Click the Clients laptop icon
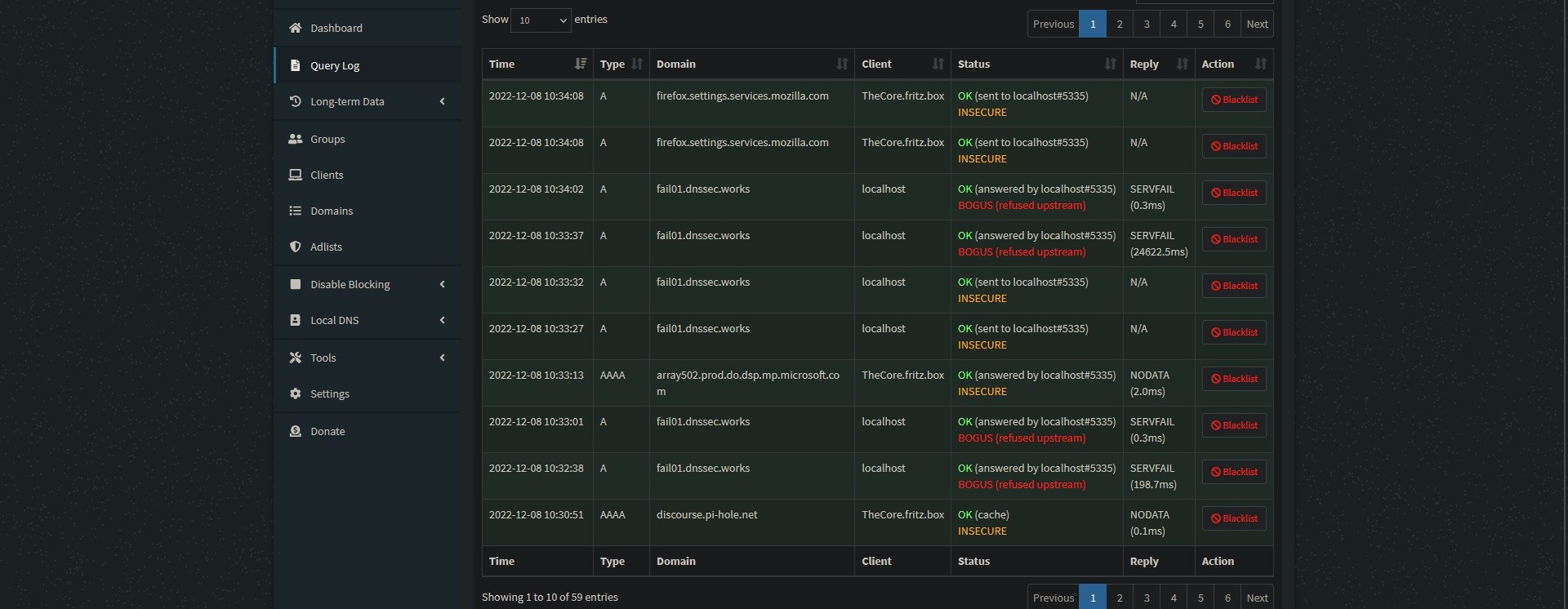The width and height of the screenshot is (1568, 609). coord(296,175)
